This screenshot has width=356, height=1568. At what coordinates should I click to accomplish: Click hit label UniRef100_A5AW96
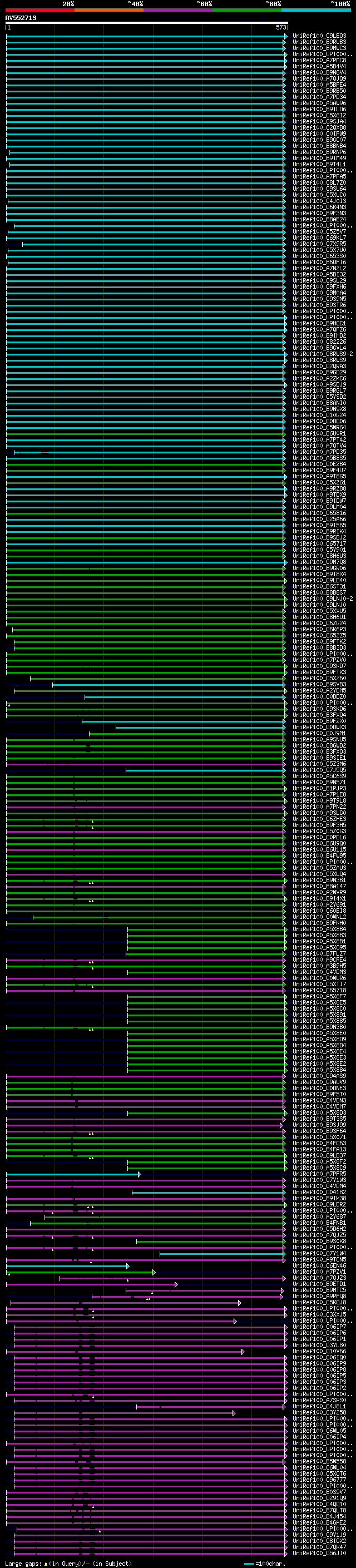(319, 103)
